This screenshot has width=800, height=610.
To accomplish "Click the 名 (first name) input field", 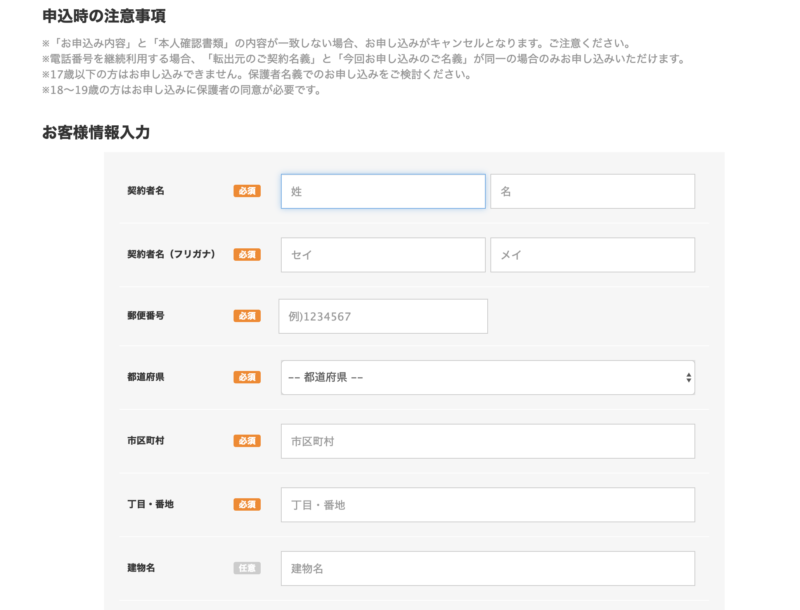I will pos(592,191).
